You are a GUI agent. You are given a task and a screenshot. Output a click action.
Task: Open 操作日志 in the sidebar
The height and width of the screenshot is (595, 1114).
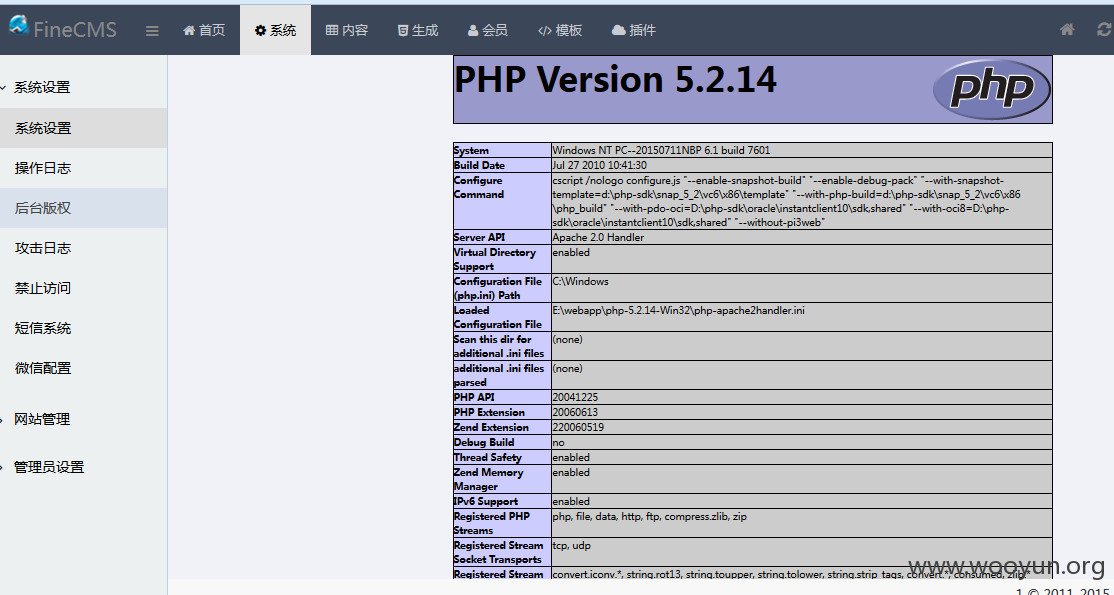84,168
